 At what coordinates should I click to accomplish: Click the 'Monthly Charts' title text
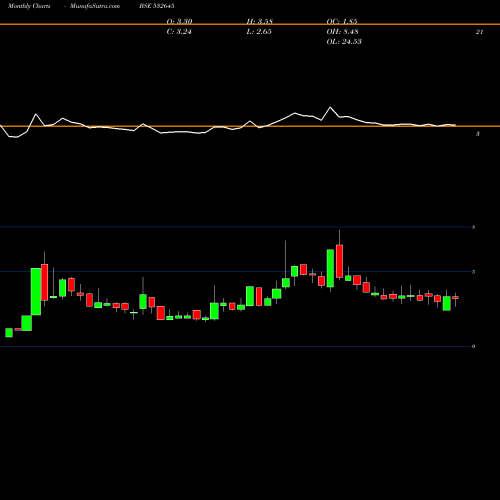(29, 6)
